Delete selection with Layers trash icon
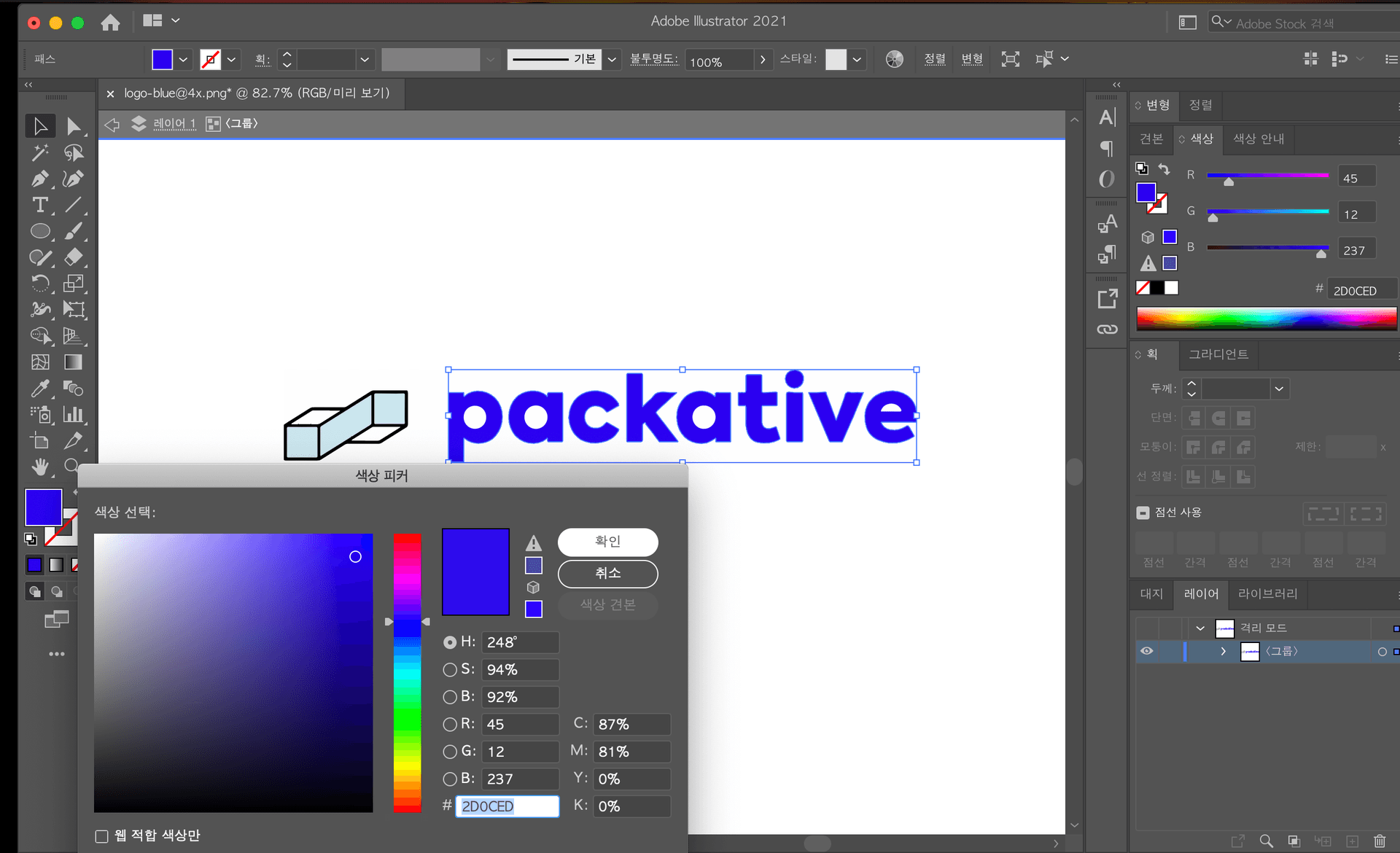Viewport: 1400px width, 853px height. pos(1380,841)
